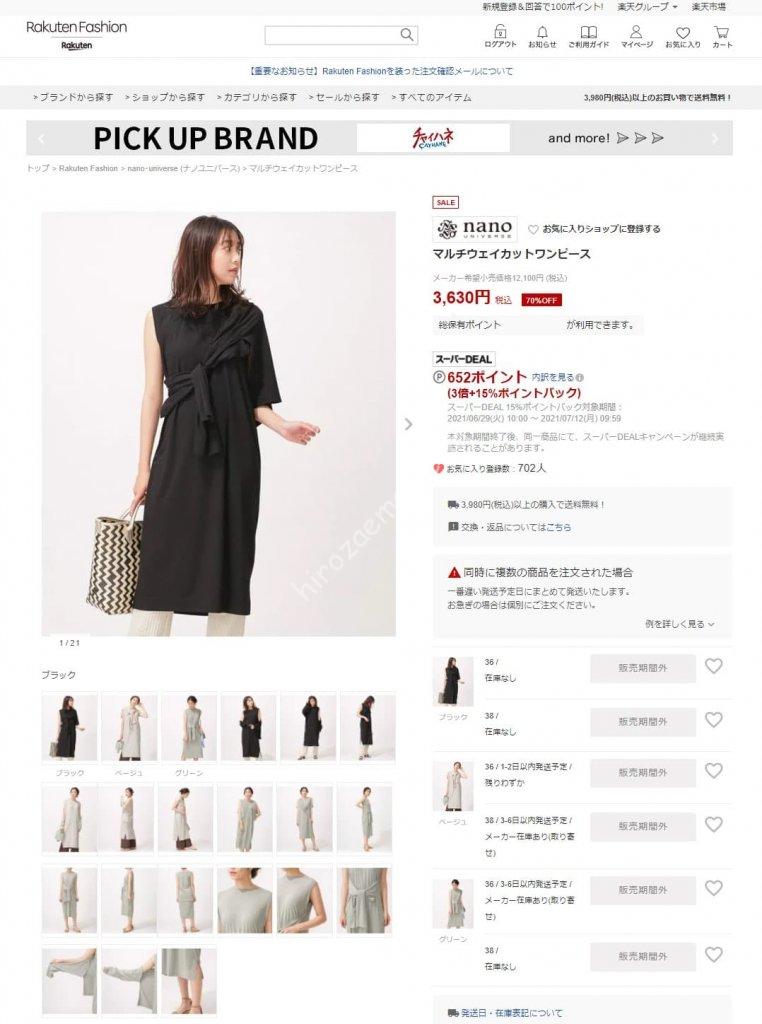Expand 例を詳しく見る details
This screenshot has width=762, height=1024.
(x=679, y=624)
